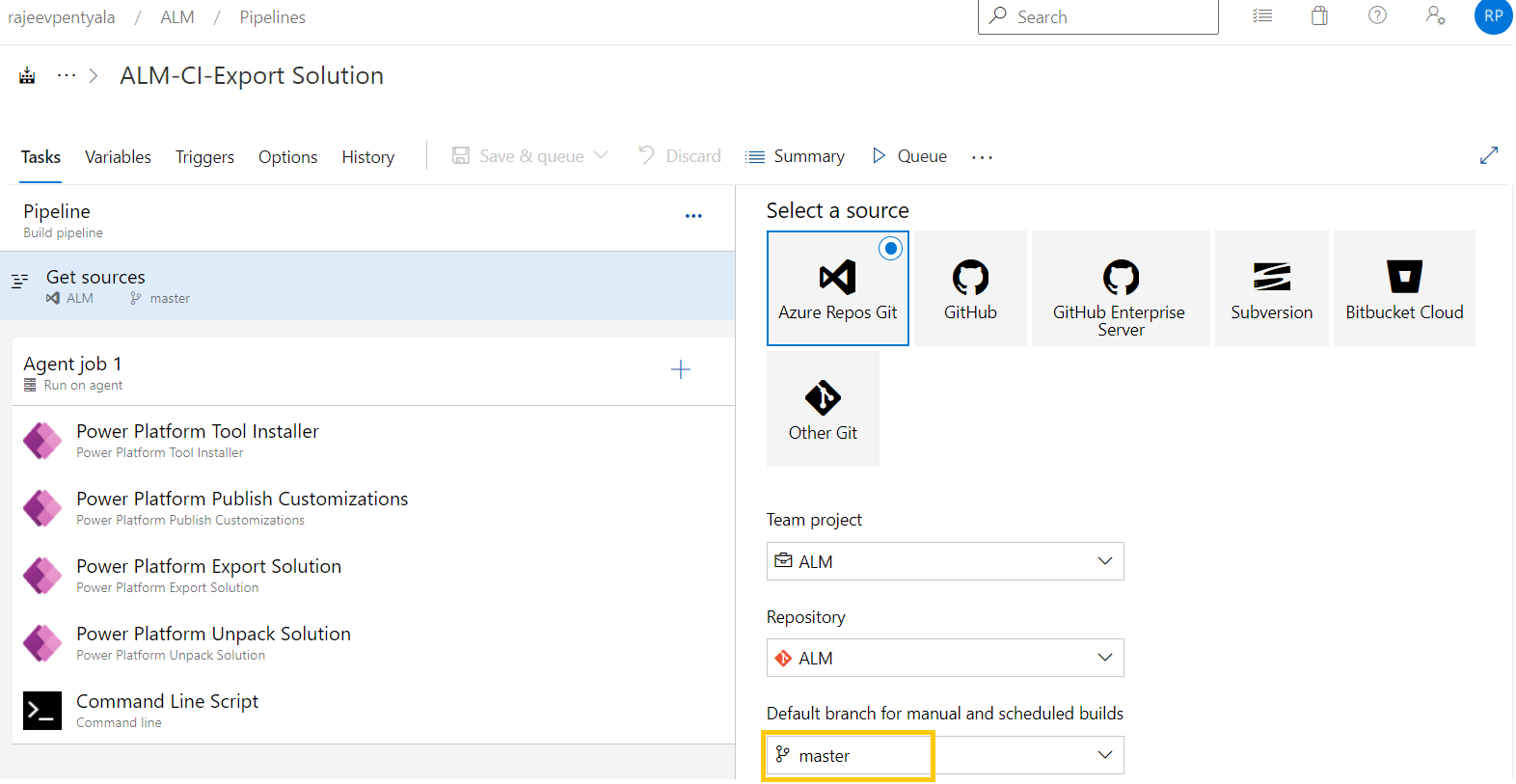
Task: Queue the pipeline build
Action: [x=908, y=155]
